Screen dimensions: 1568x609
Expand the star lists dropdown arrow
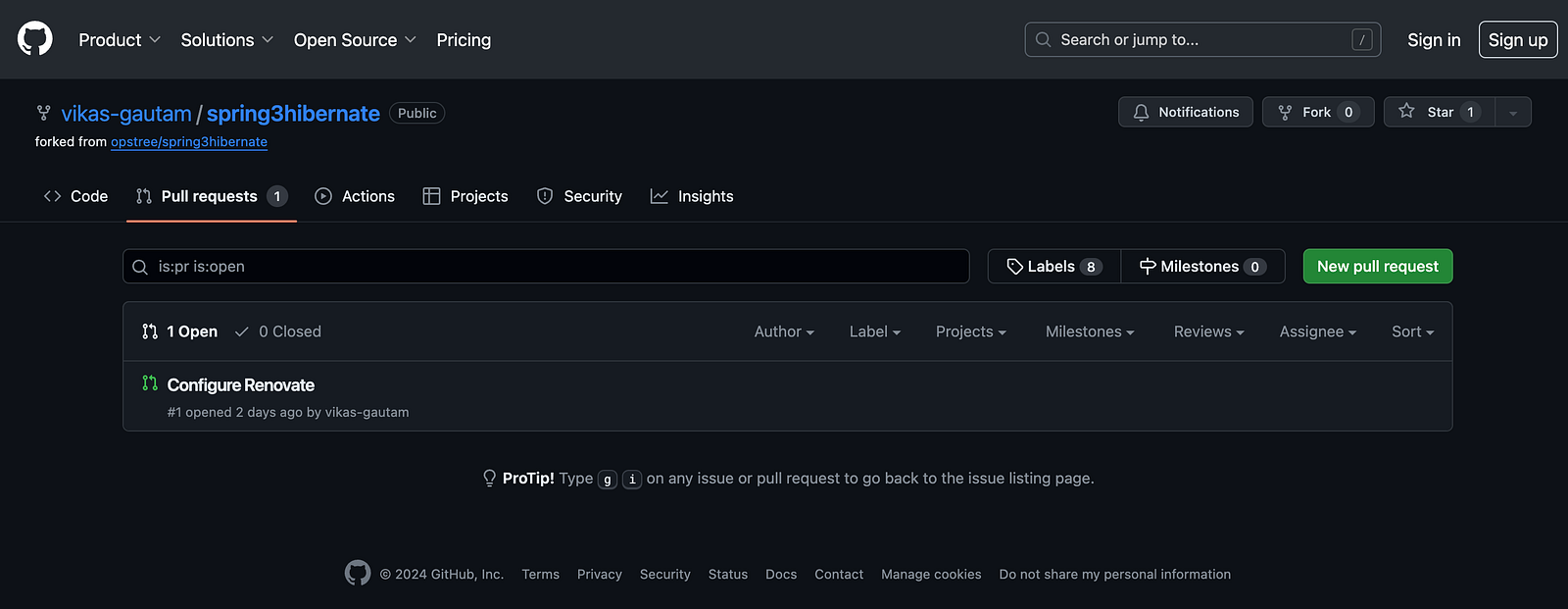[1513, 113]
